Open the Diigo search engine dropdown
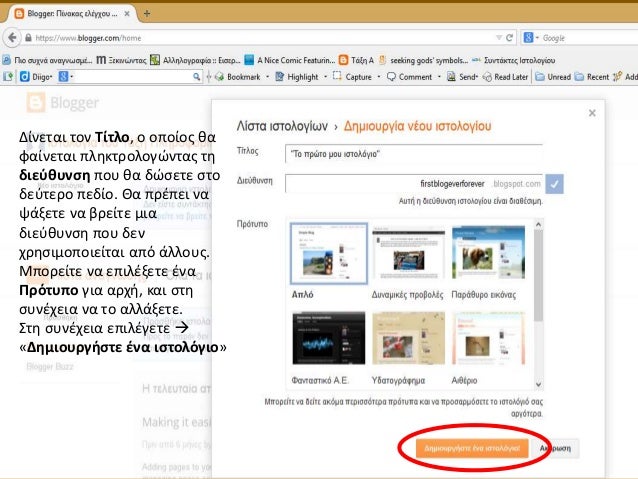The height and width of the screenshot is (479, 638). tap(72, 77)
